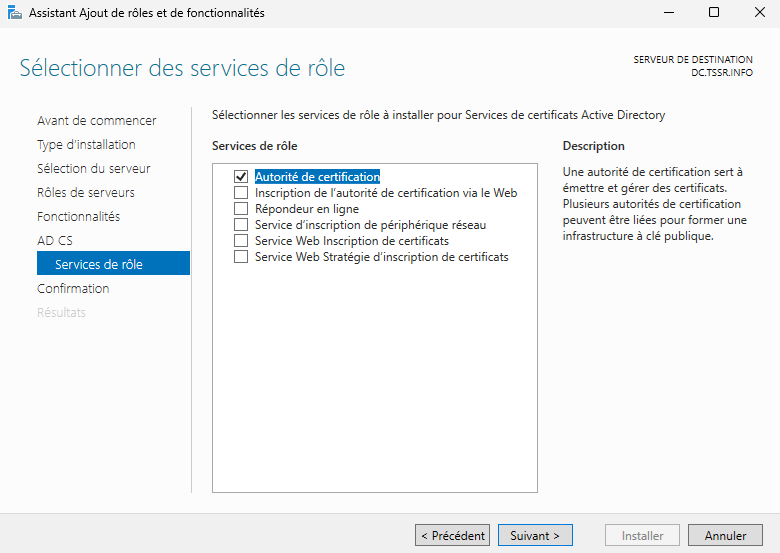Enable Service Web Inscription de certificats
The image size is (780, 553).
[240, 241]
